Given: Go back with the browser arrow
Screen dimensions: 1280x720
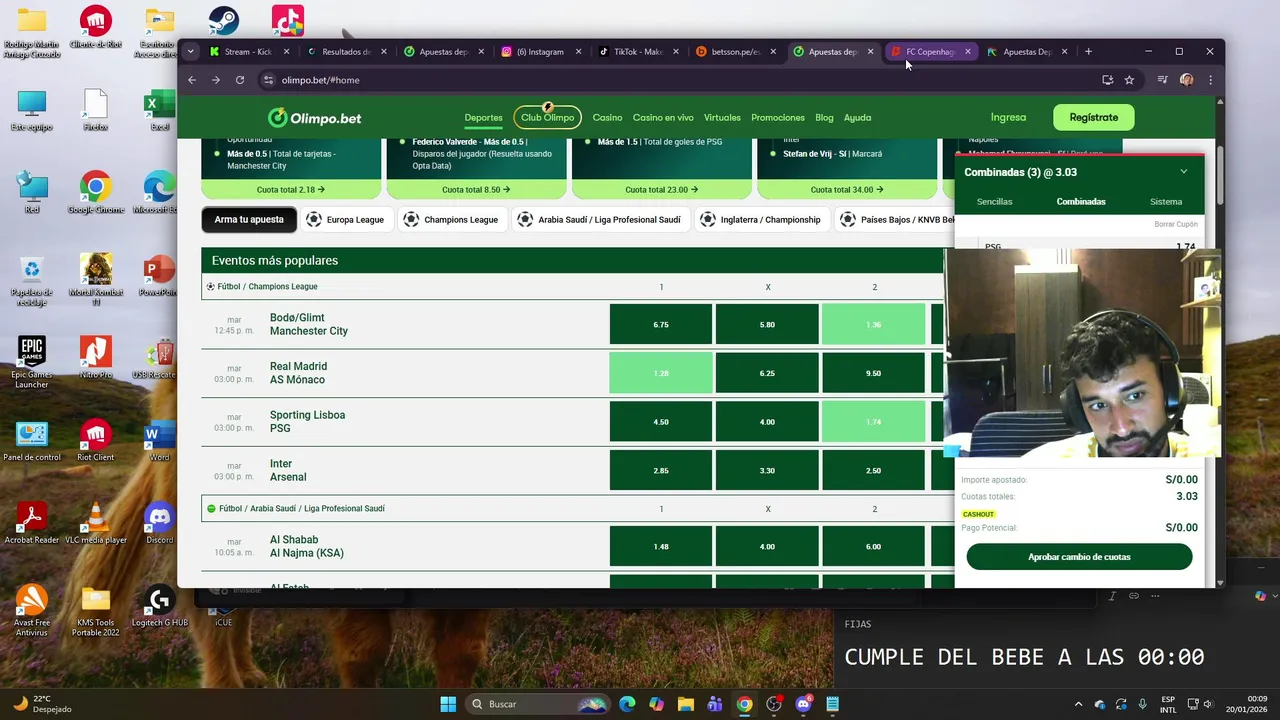Looking at the screenshot, I should click(x=192, y=80).
